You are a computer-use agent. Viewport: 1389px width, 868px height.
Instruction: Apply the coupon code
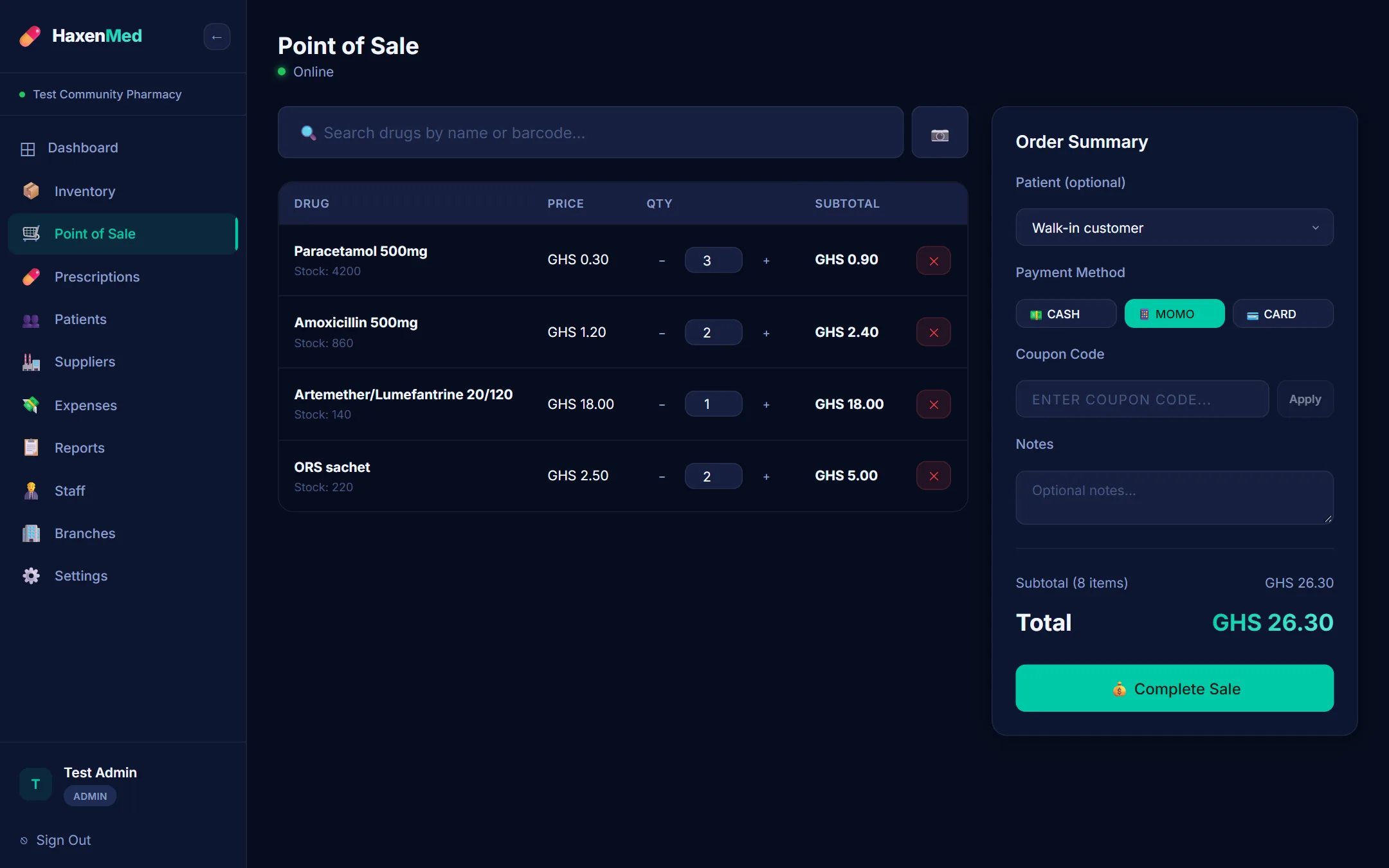(1305, 399)
